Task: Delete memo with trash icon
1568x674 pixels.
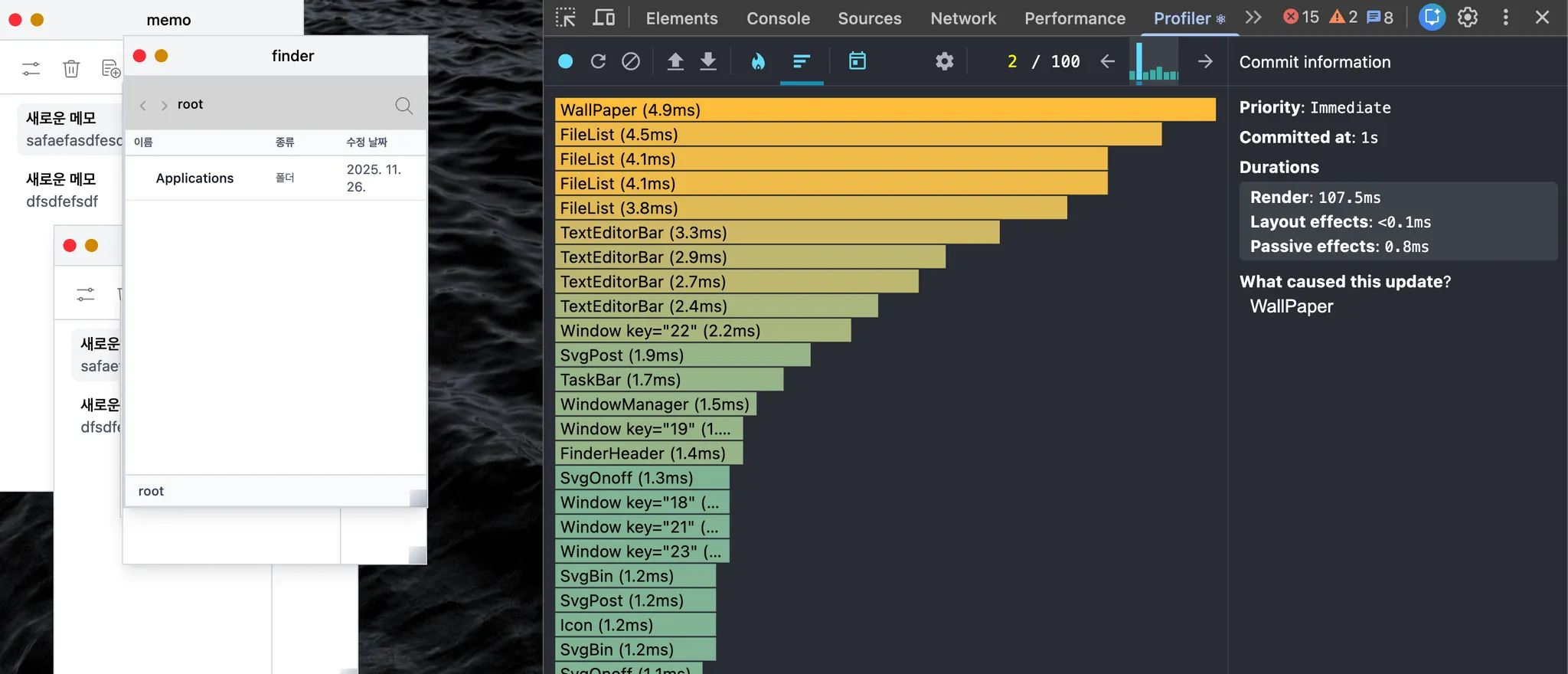Action: click(71, 69)
